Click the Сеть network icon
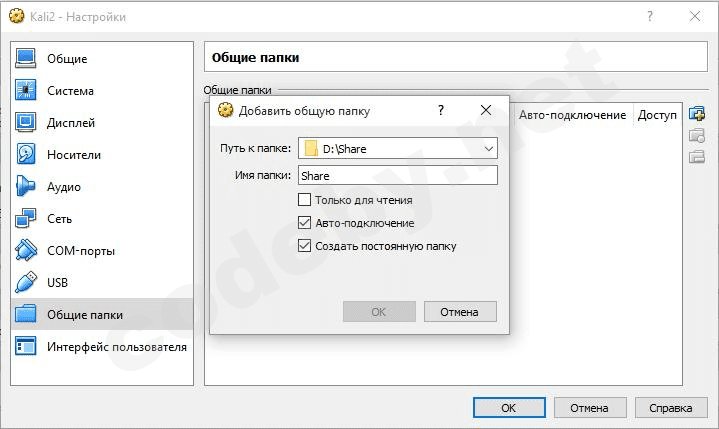 coord(25,218)
